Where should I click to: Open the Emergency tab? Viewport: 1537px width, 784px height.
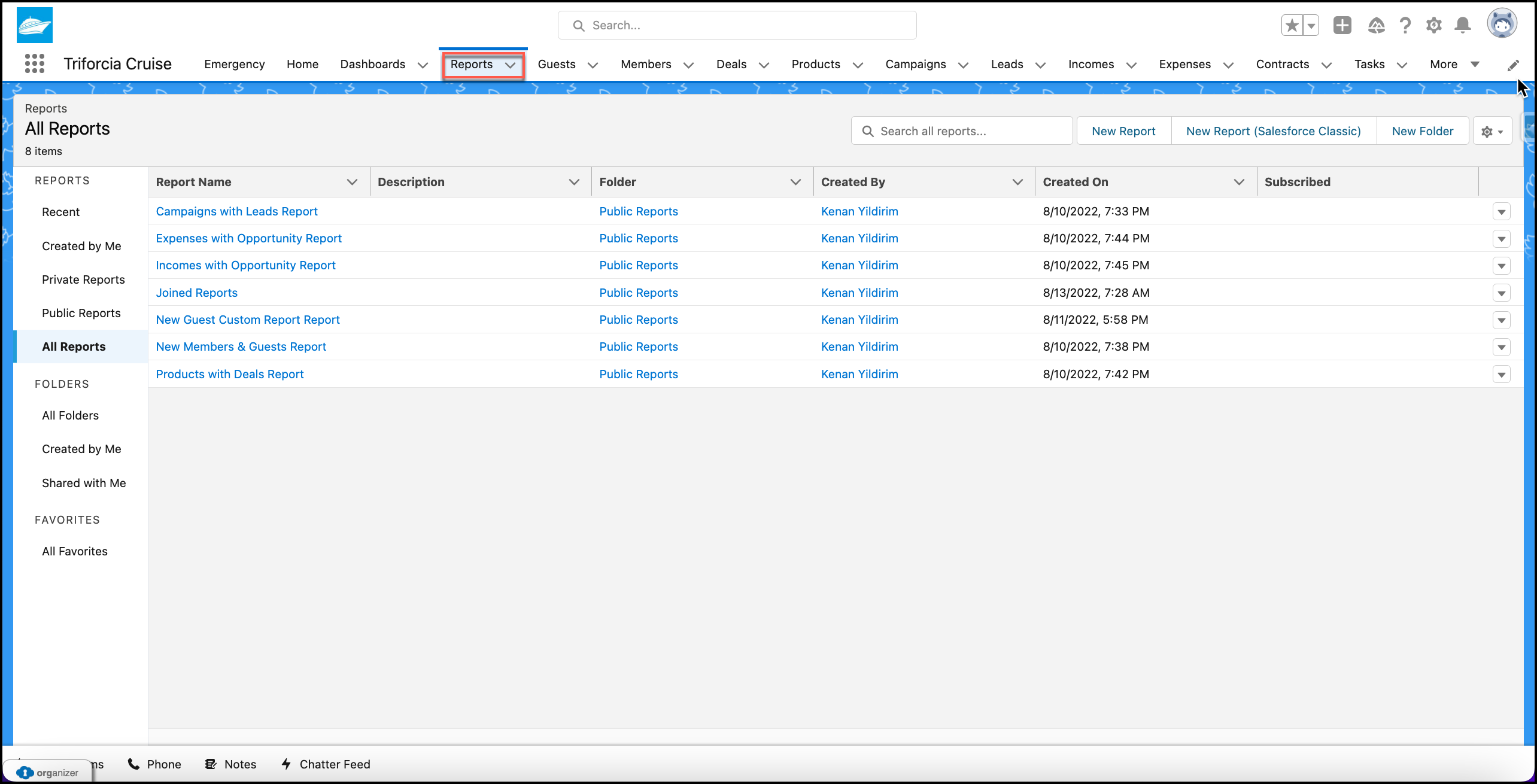[x=234, y=64]
